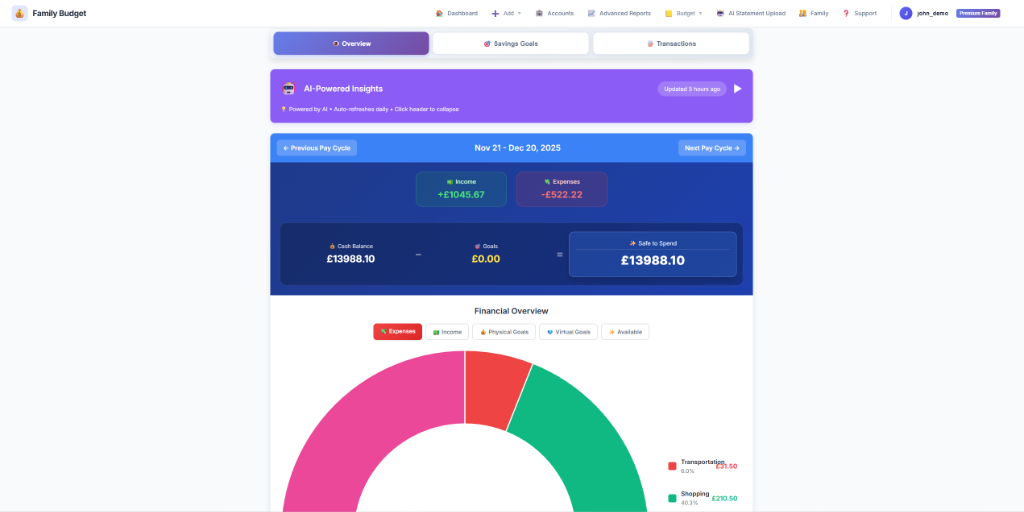
Task: Open the Dashboard nav link
Action: 456,13
